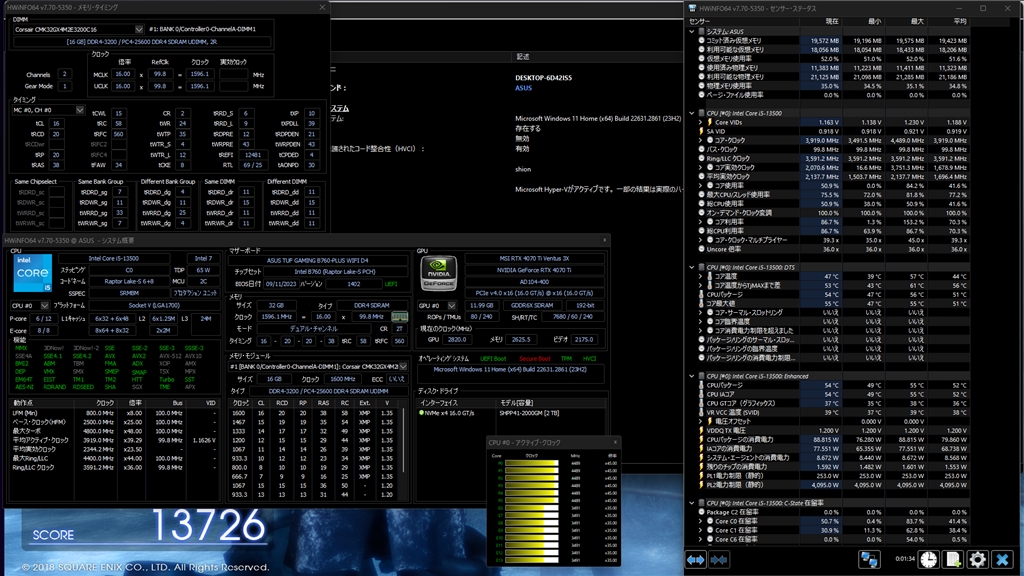This screenshot has height=576, width=1024.
Task: Click the green memory module icon beside 99.8 MHz
Action: point(400,317)
